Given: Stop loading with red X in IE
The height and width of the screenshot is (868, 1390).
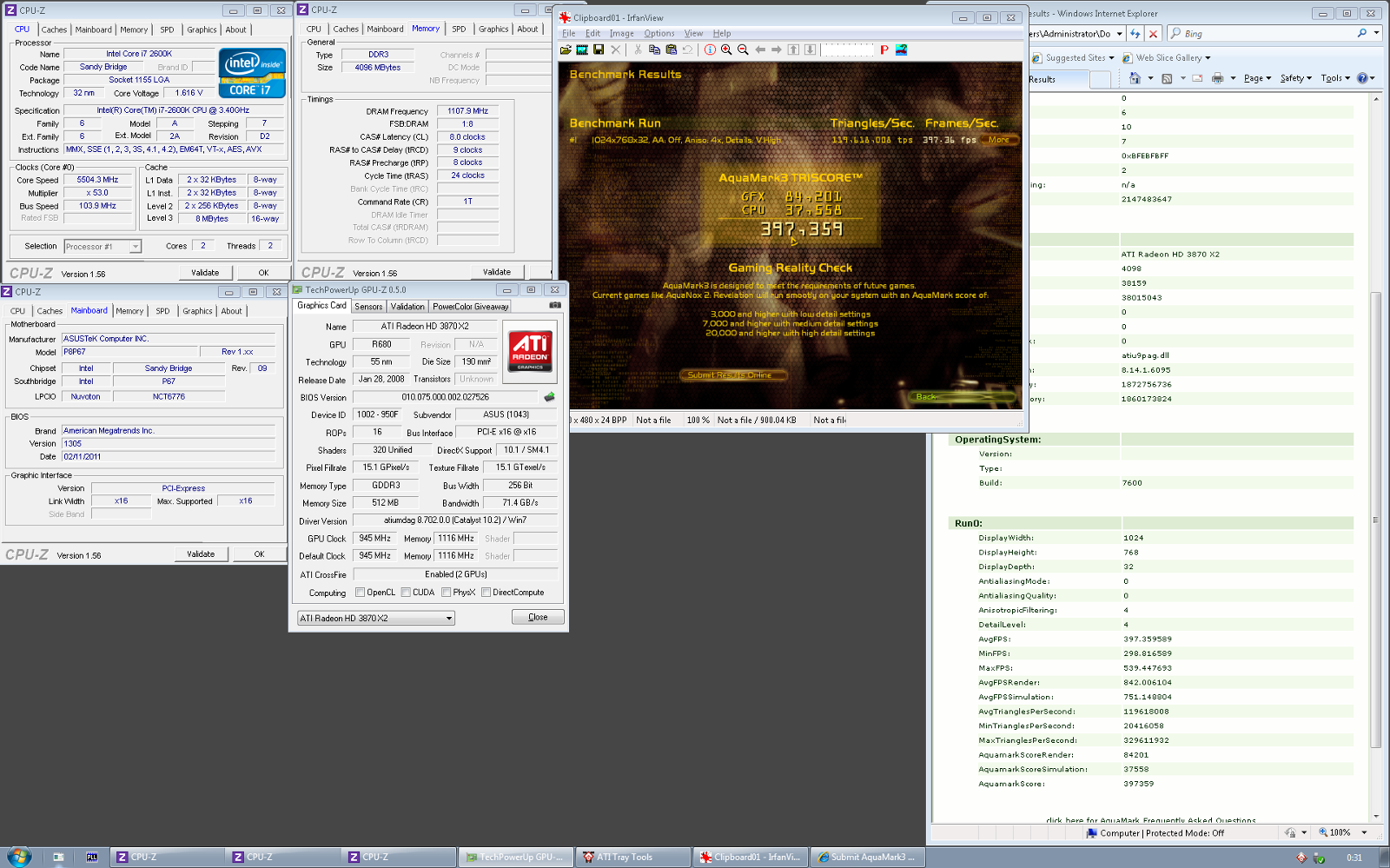Looking at the screenshot, I should (1153, 34).
